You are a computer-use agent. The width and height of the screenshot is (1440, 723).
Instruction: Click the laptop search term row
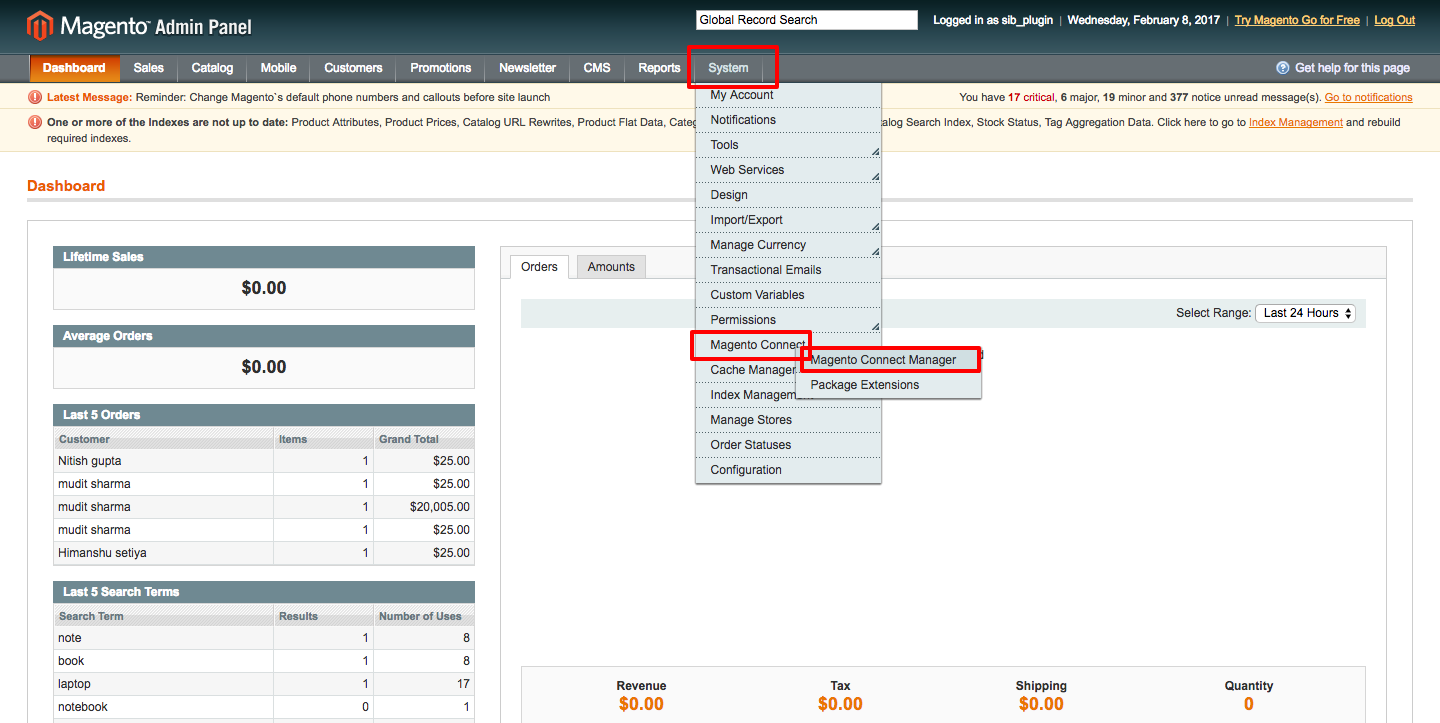[264, 684]
